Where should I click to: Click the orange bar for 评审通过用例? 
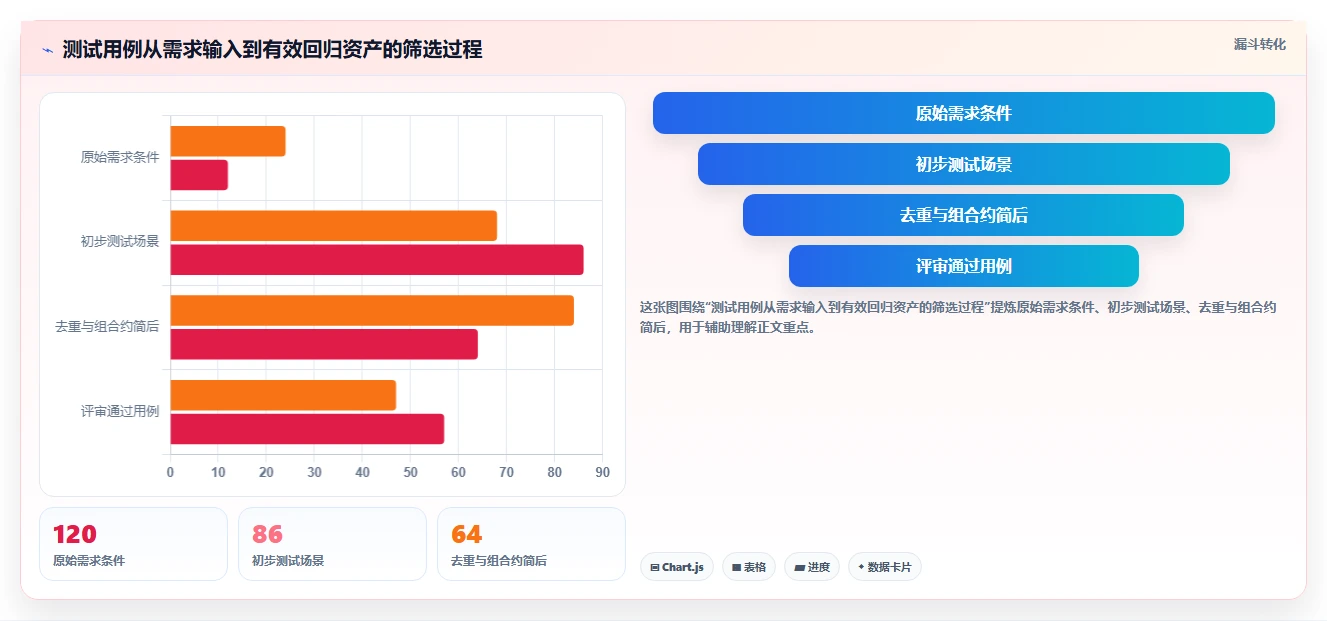tap(283, 395)
